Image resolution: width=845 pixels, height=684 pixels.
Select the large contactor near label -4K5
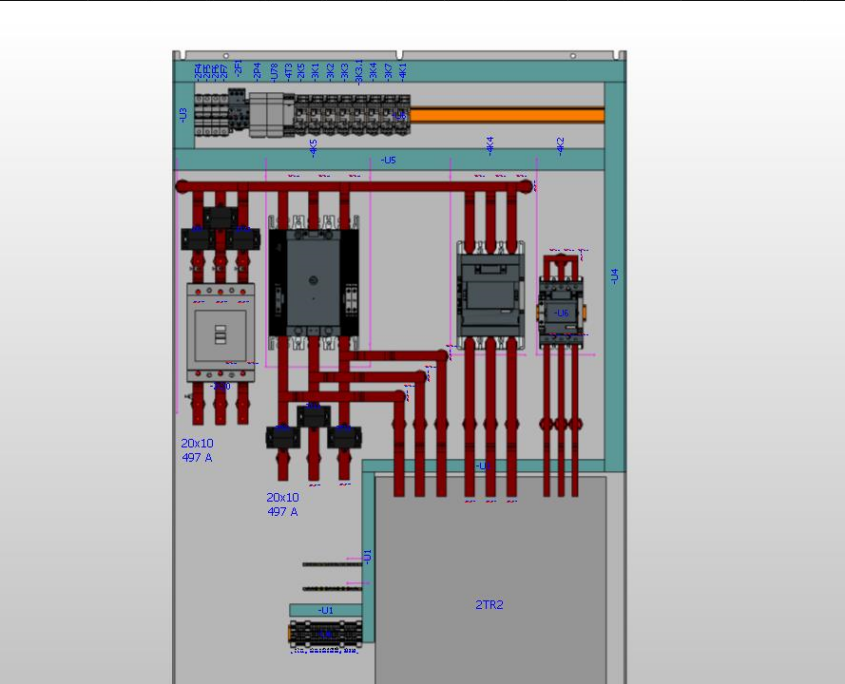pos(312,280)
